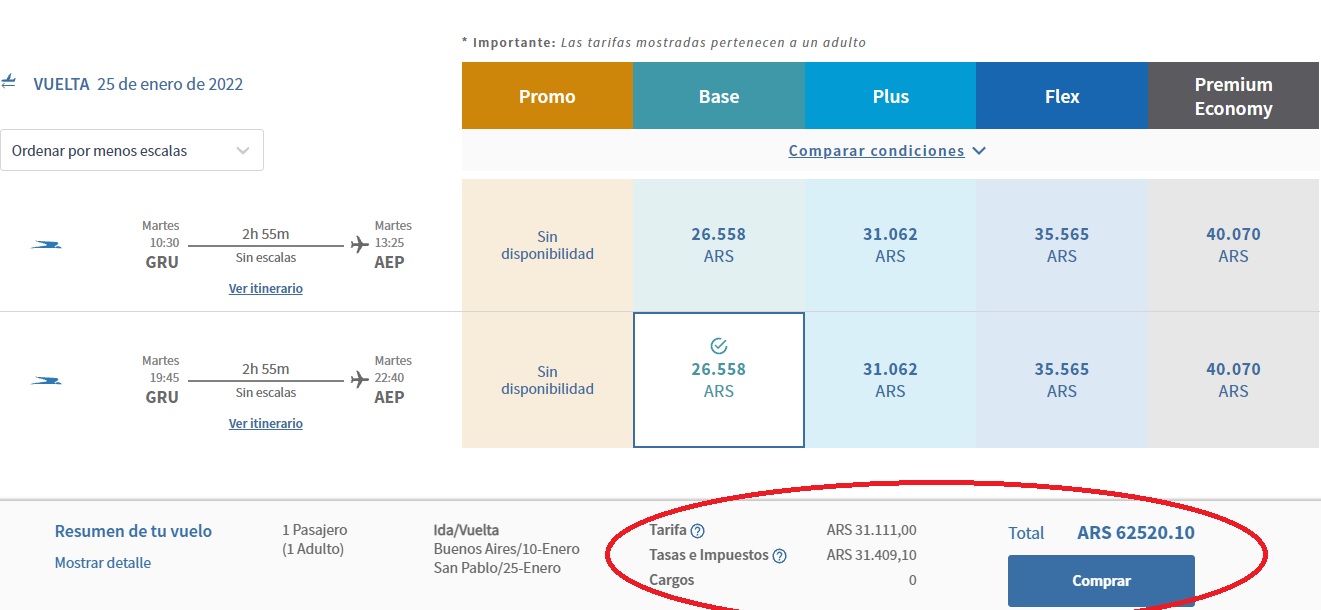Select the Premium Economy column header
Image resolution: width=1321 pixels, height=610 pixels.
(x=1233, y=96)
